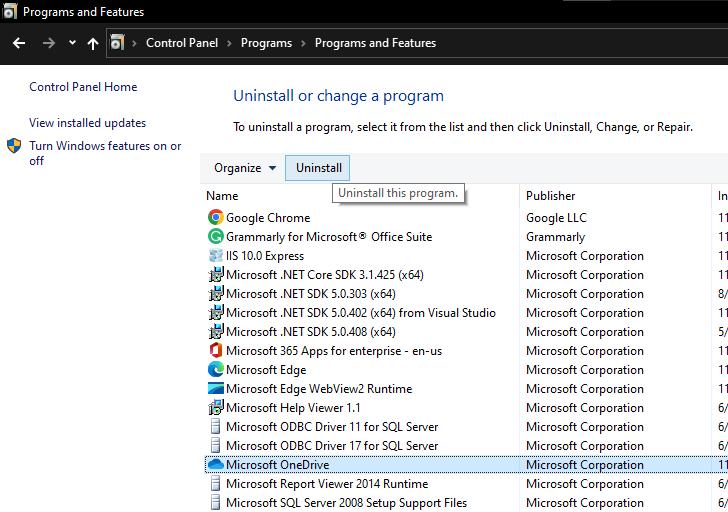Click the .NET SDK 5.0.408 icon
The image size is (728, 512).
(215, 332)
